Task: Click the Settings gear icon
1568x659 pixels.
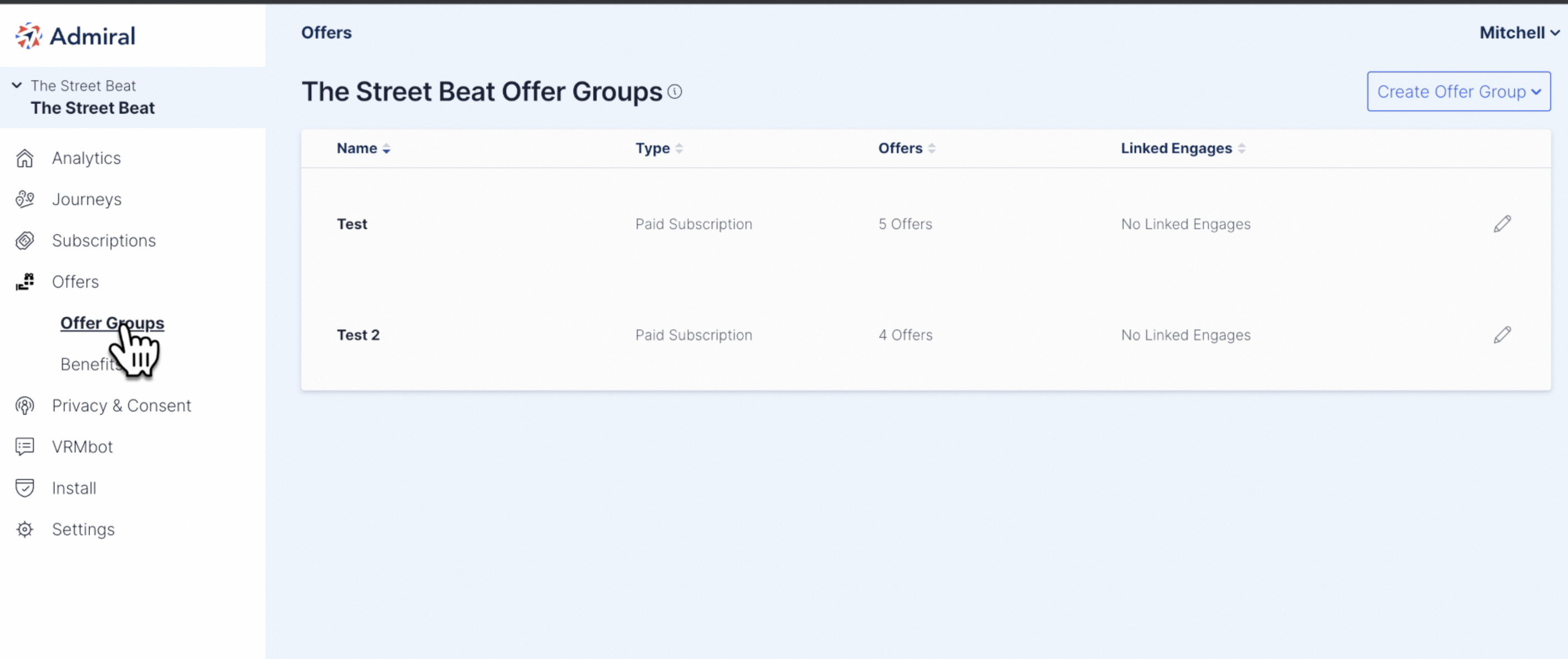Action: [25, 530]
